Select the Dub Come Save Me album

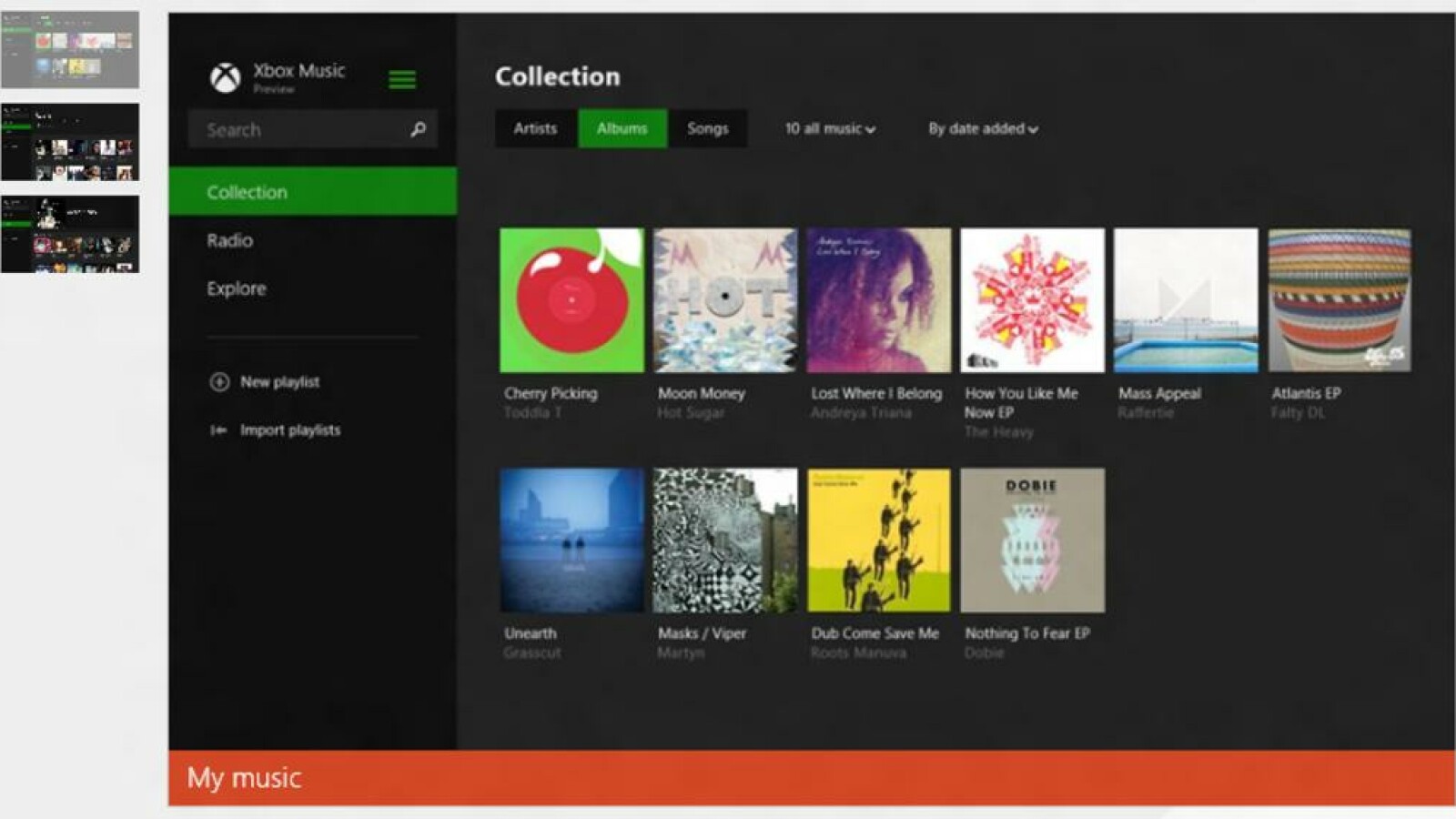coord(878,541)
